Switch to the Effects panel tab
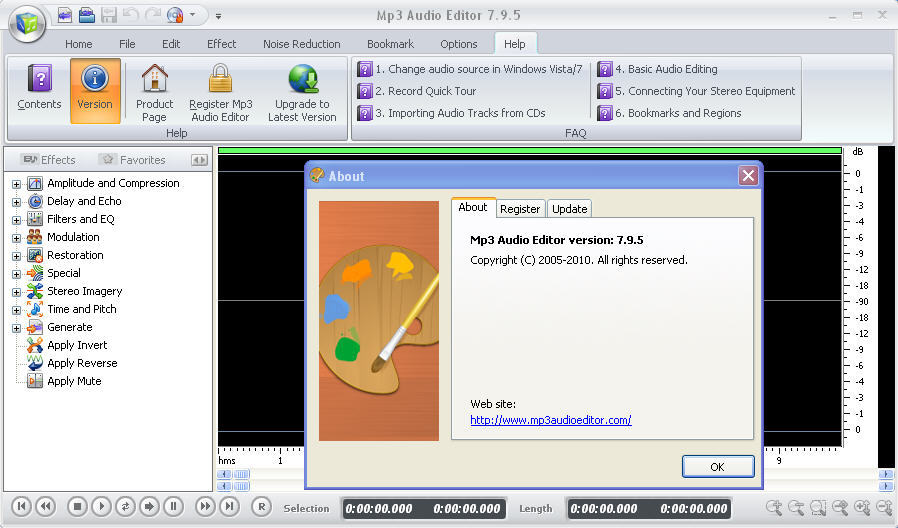Image resolution: width=898 pixels, height=528 pixels. pyautogui.click(x=49, y=160)
